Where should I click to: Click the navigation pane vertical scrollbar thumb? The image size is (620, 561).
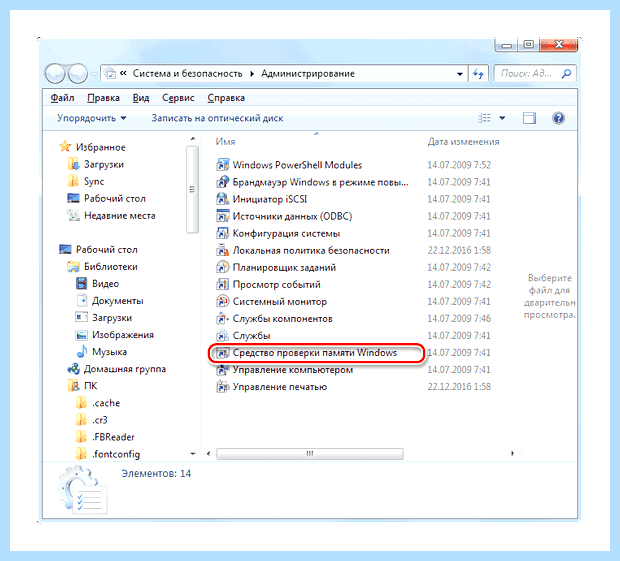coord(192,189)
